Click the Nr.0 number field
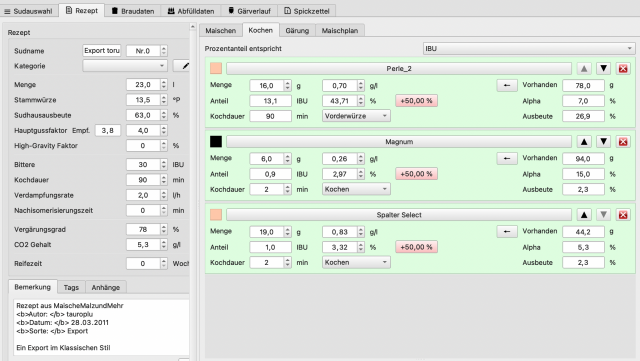 [143, 51]
